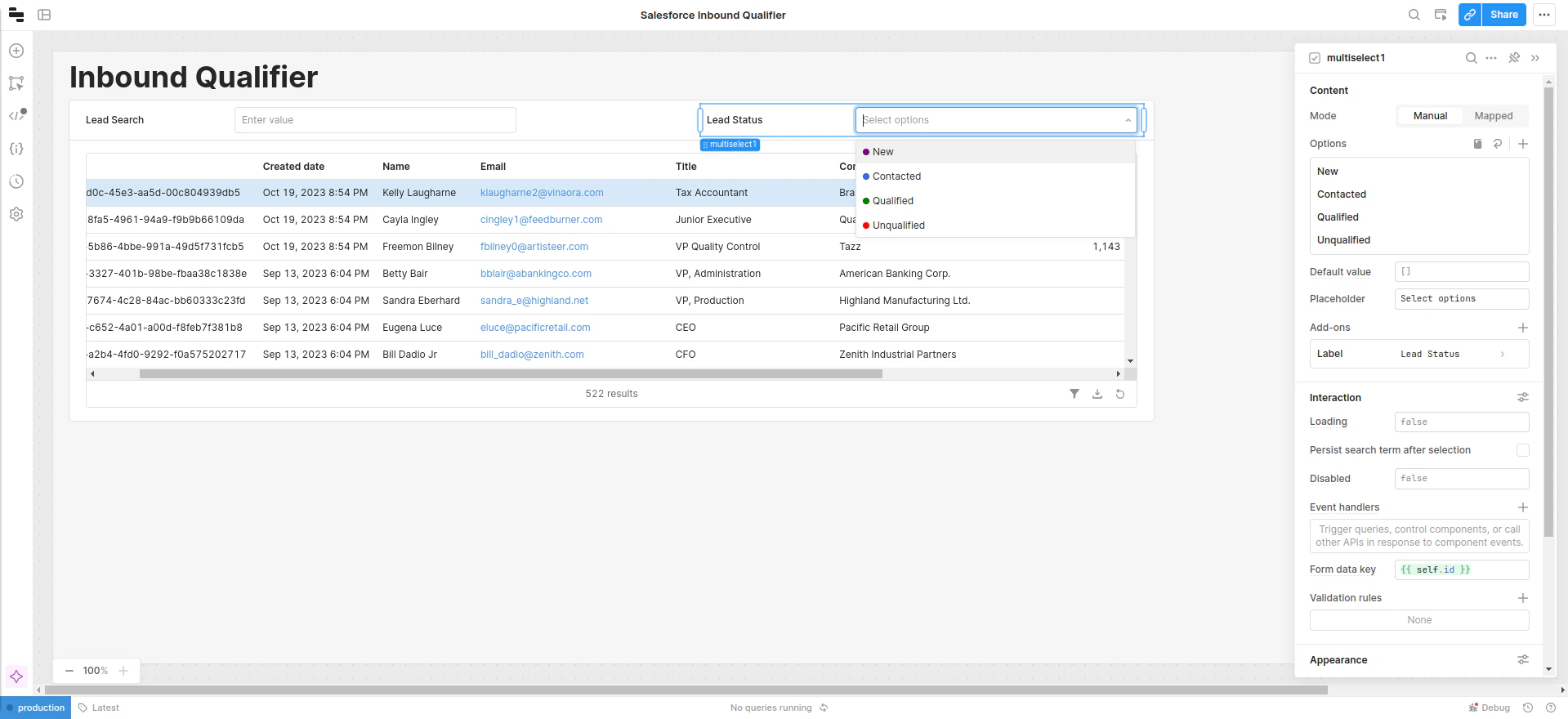Click the Form data key field
The height and width of the screenshot is (719, 1568).
click(1462, 569)
